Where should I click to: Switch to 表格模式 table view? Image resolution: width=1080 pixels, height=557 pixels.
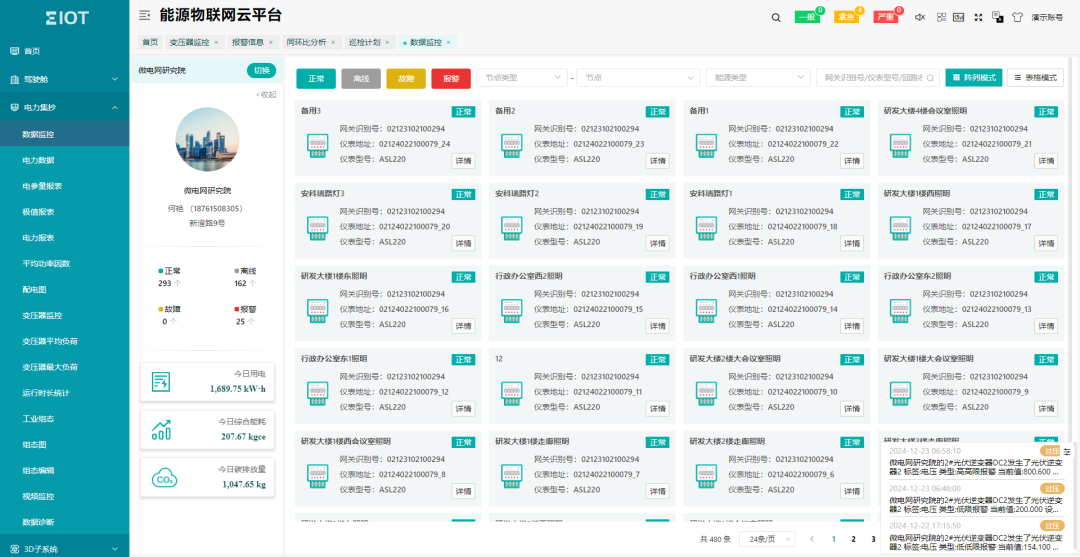[1035, 78]
